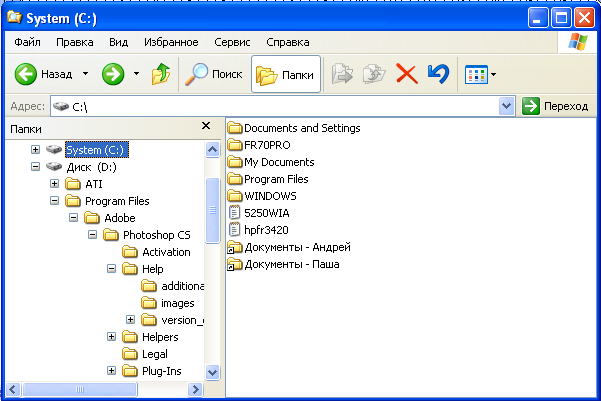Viewport: 601px width, 401px height.
Task: Expand the Helpers folder node
Action: [111, 337]
